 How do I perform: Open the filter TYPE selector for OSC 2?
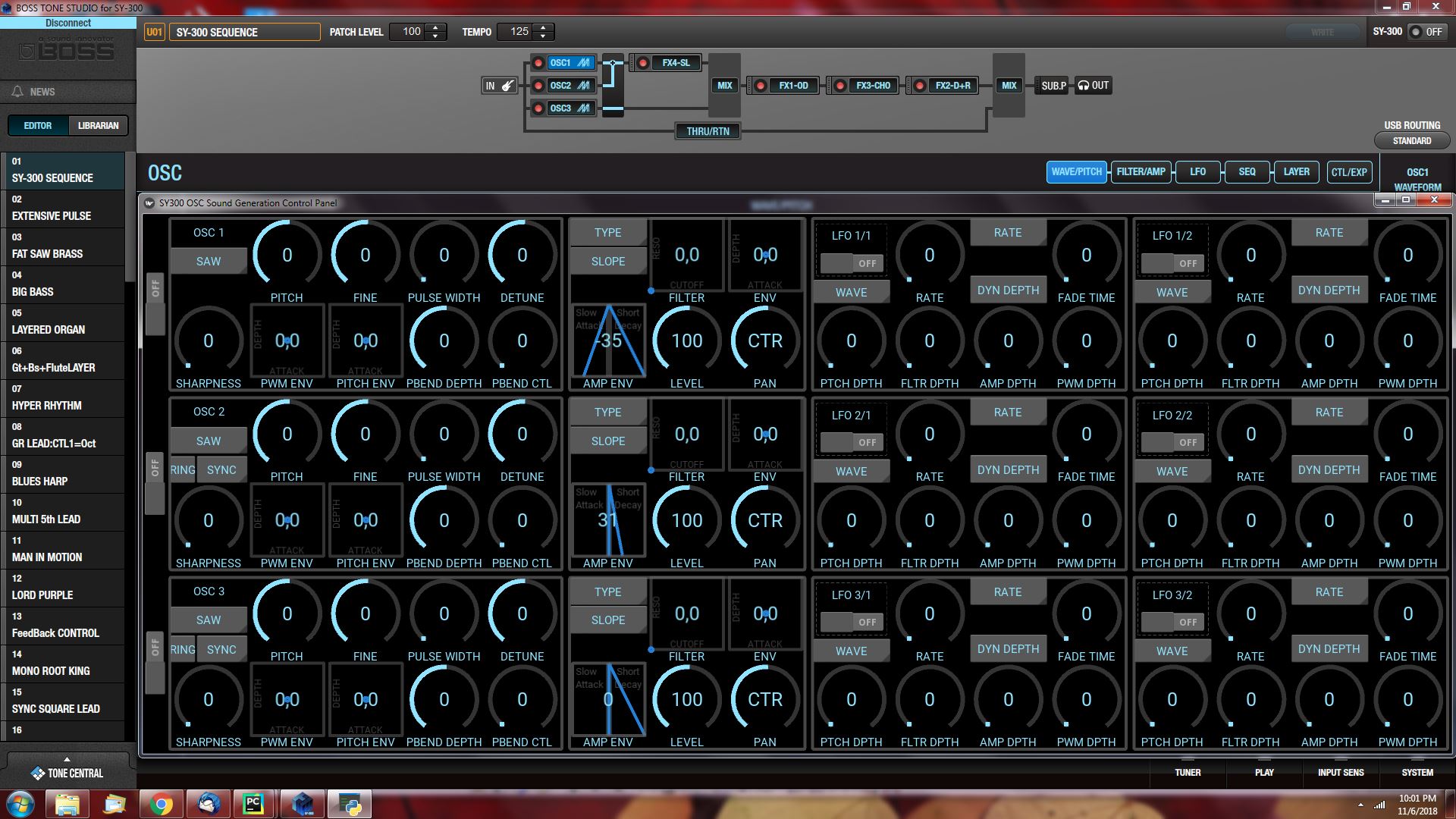pos(607,412)
